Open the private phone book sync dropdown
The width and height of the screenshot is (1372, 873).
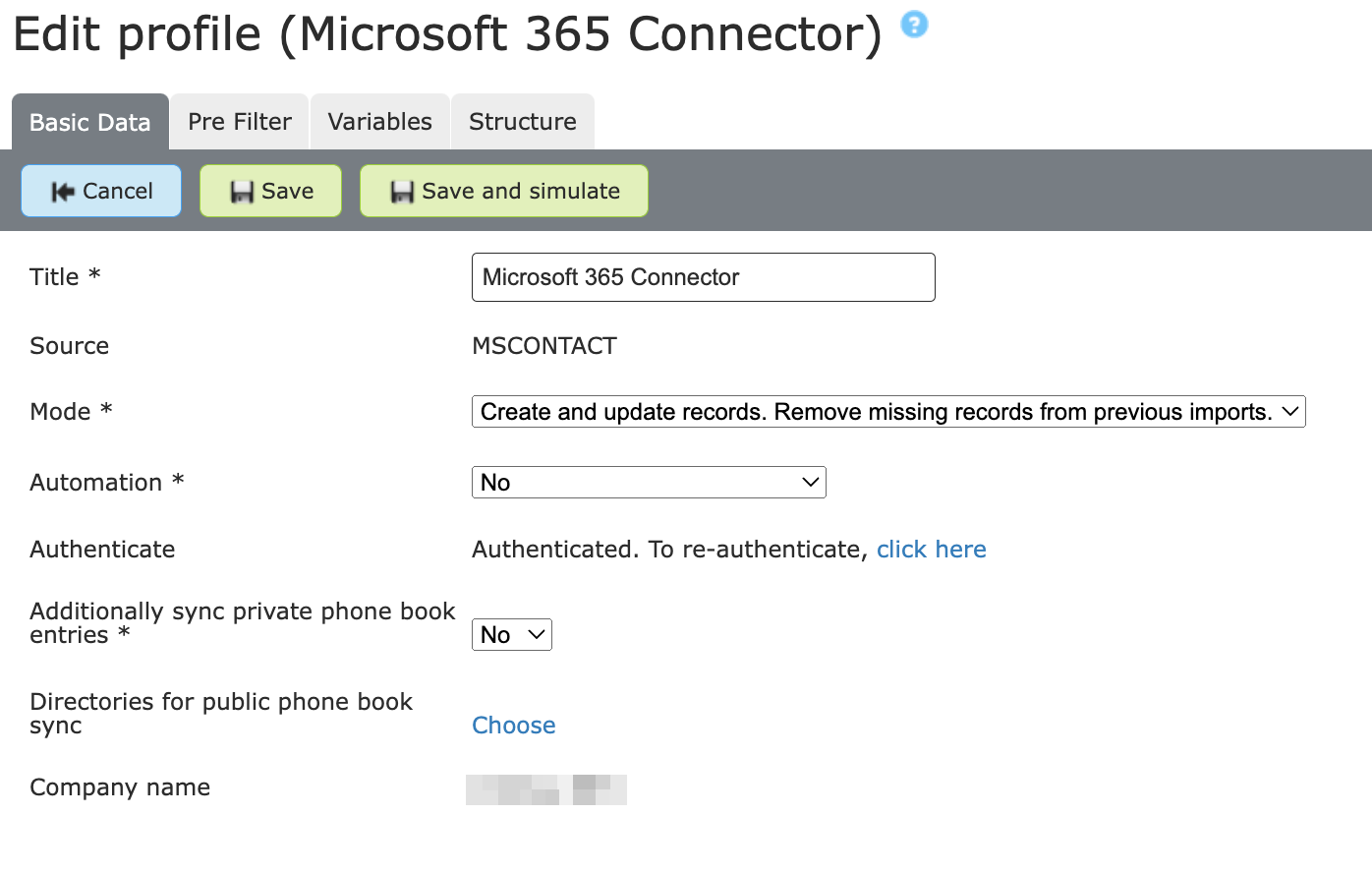512,635
